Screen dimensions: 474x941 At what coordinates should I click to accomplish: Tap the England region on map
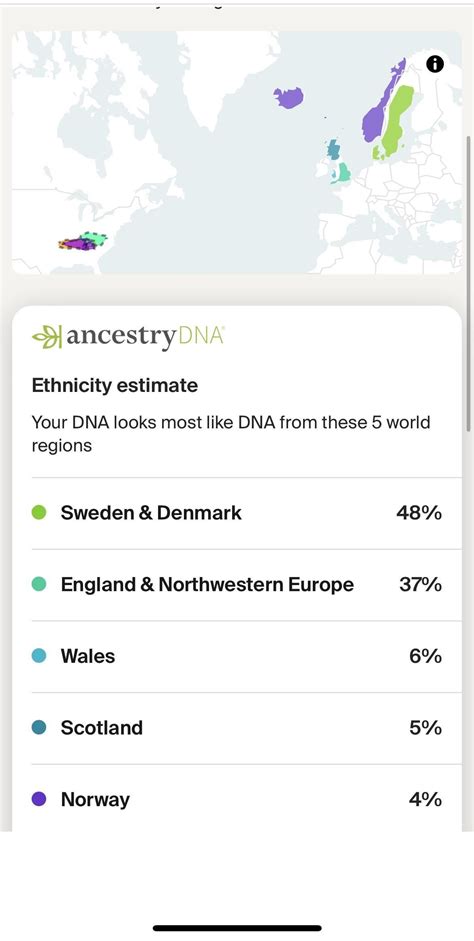tap(343, 173)
